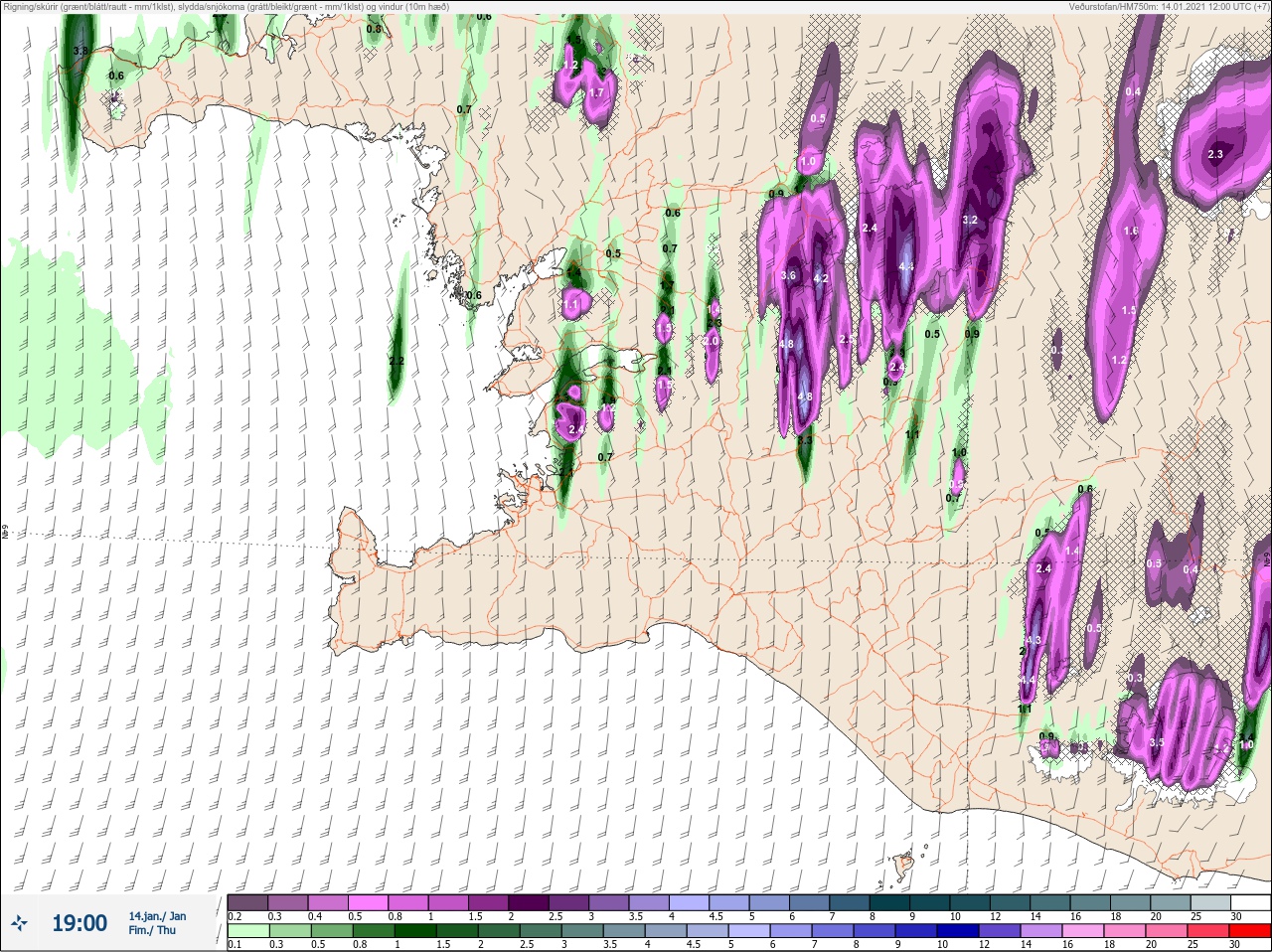1272x952 pixels.
Task: Click the 4.3 precipitation value on the map
Action: (1033, 640)
